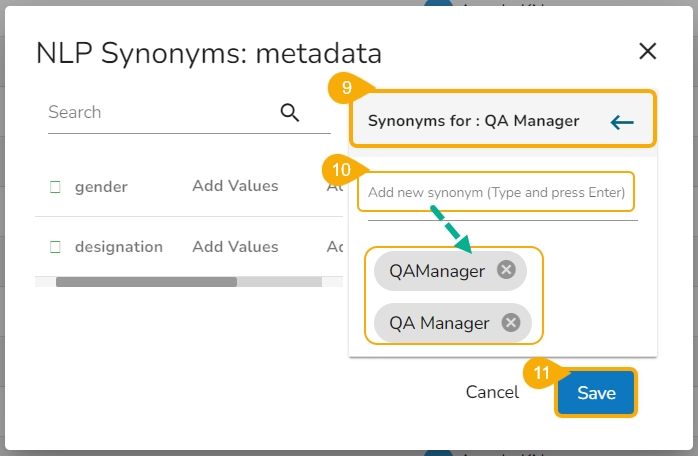Image resolution: width=698 pixels, height=456 pixels.
Task: Click the search magnifier icon
Action: coord(290,112)
